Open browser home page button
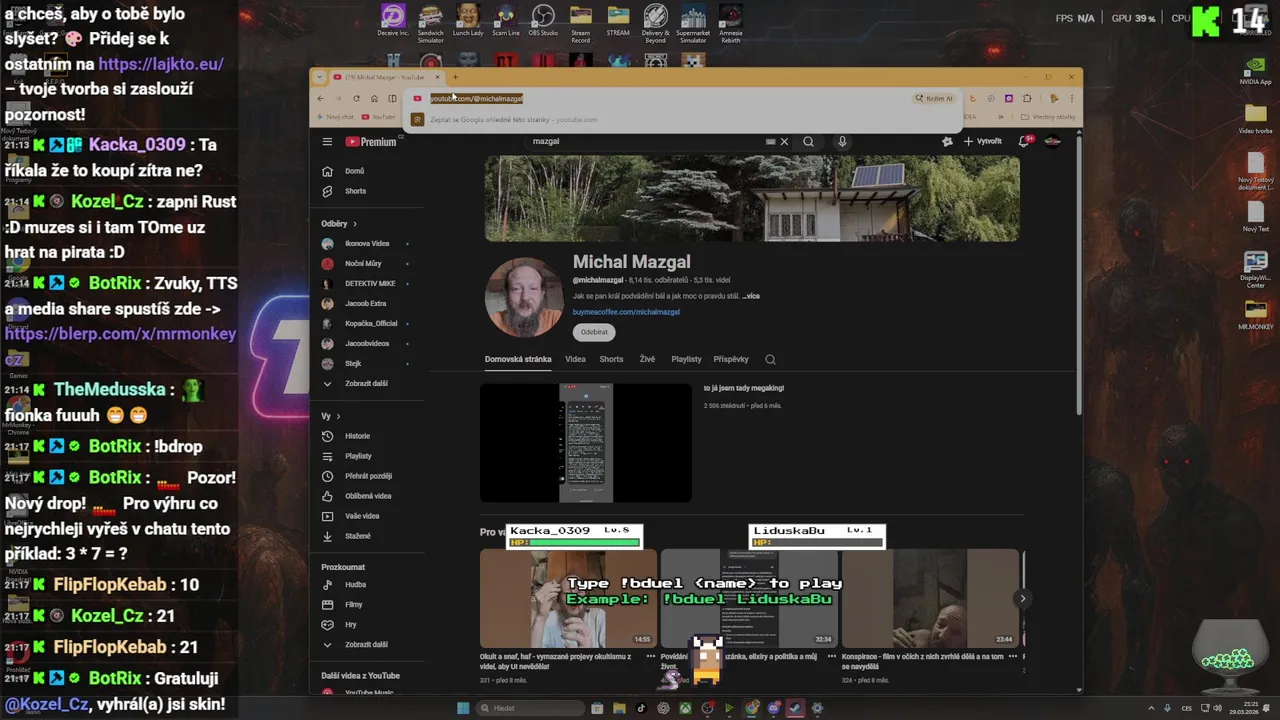The width and height of the screenshot is (1280, 720). 374,99
